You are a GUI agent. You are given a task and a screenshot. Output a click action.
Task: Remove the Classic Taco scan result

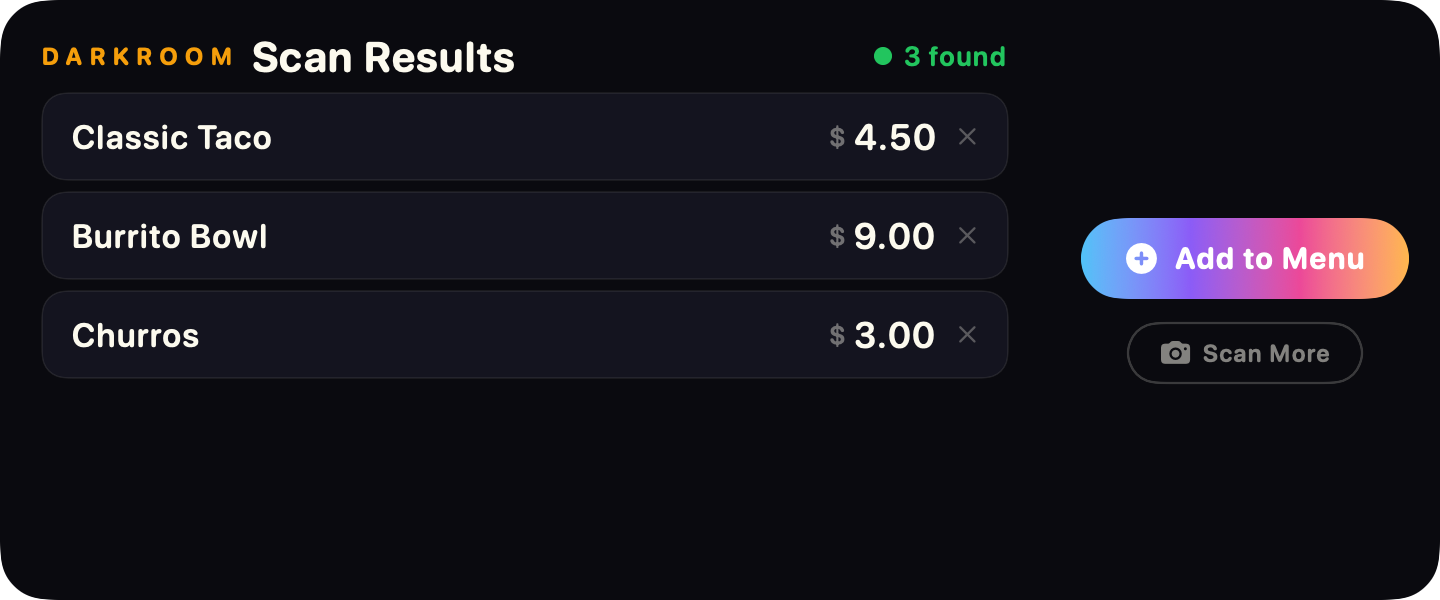click(x=967, y=137)
